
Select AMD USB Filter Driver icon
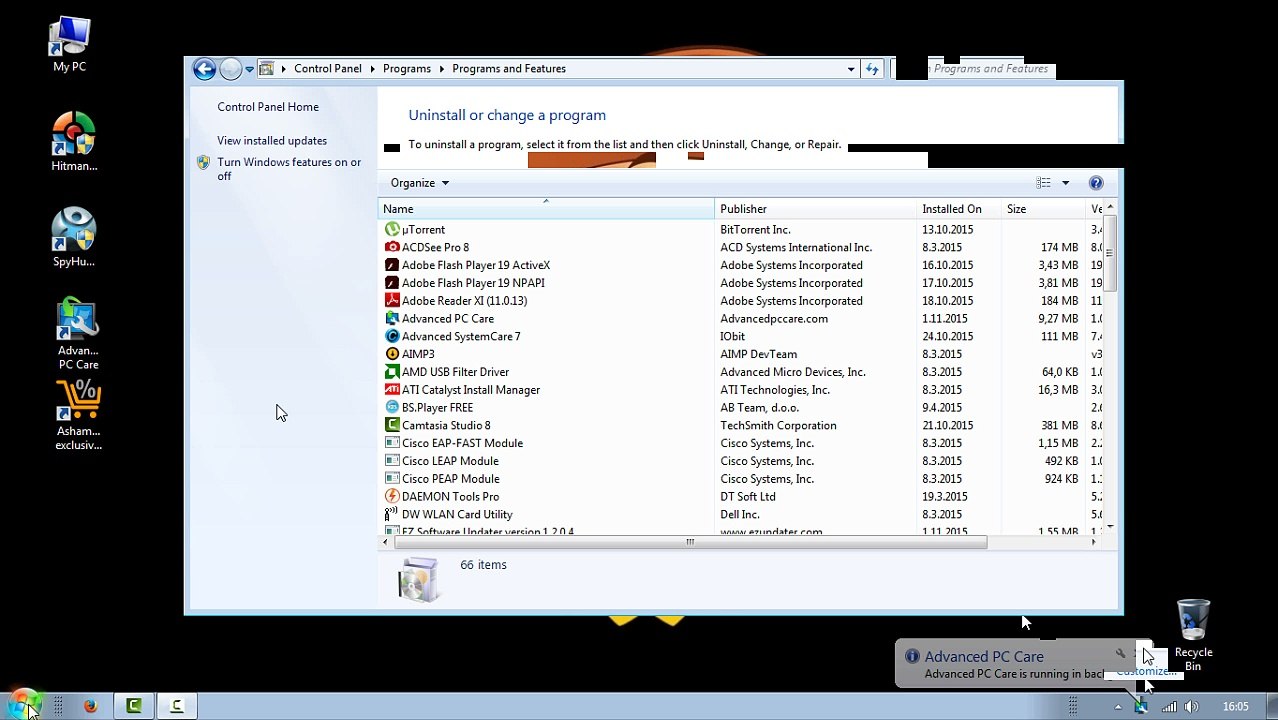click(x=392, y=372)
